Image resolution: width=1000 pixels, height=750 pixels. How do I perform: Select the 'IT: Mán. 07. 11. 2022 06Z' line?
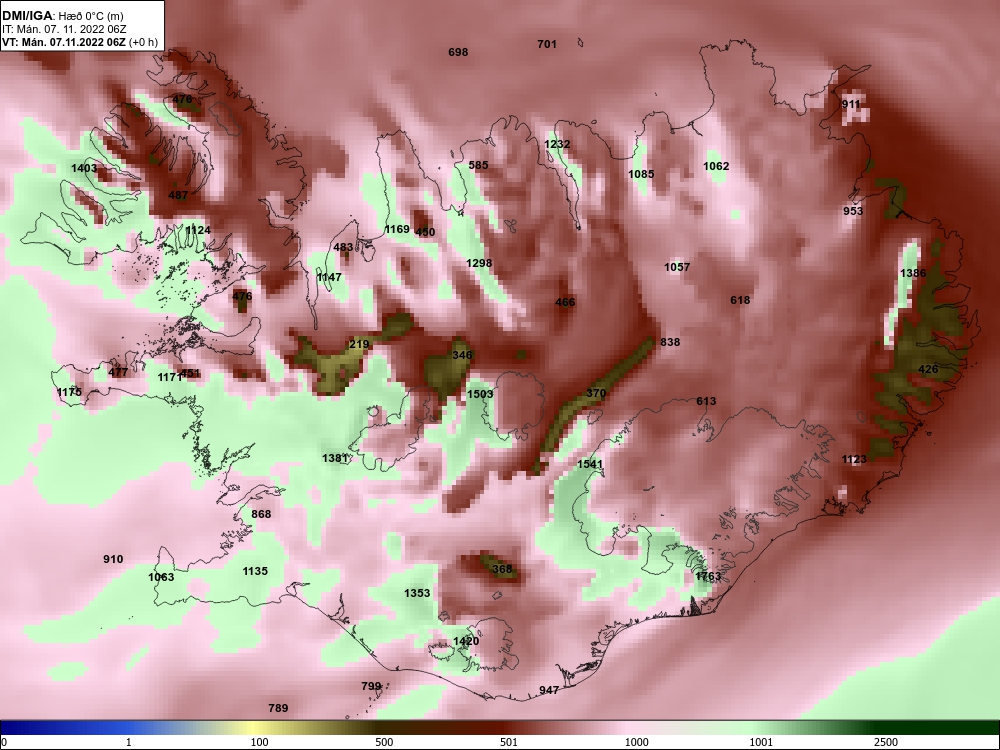coord(63,29)
